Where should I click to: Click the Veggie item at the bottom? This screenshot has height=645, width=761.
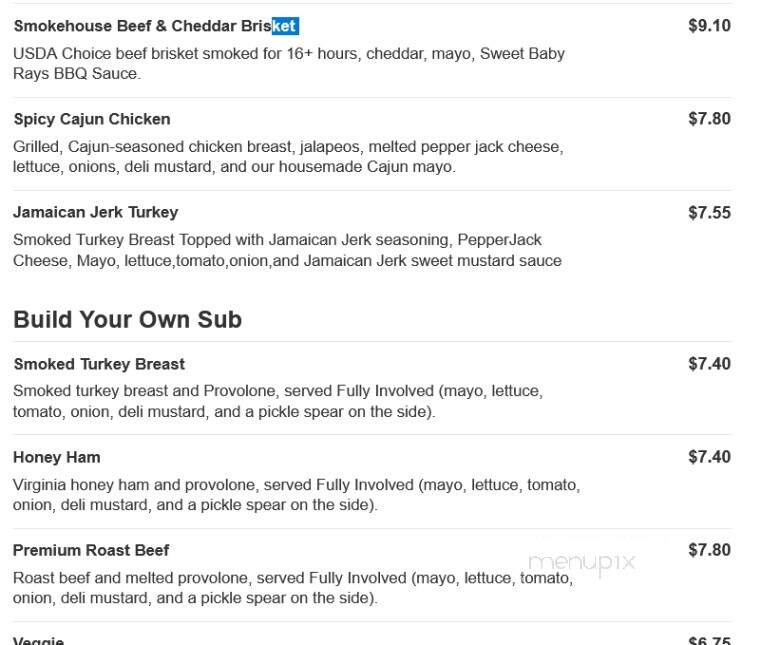[38, 641]
